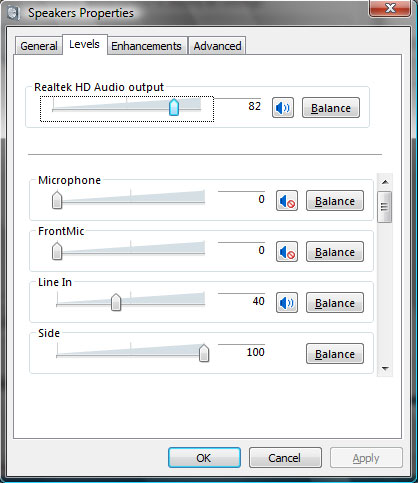Image resolution: width=418 pixels, height=483 pixels.
Task: Click the scroll down arrow of levels list
Action: (x=385, y=368)
